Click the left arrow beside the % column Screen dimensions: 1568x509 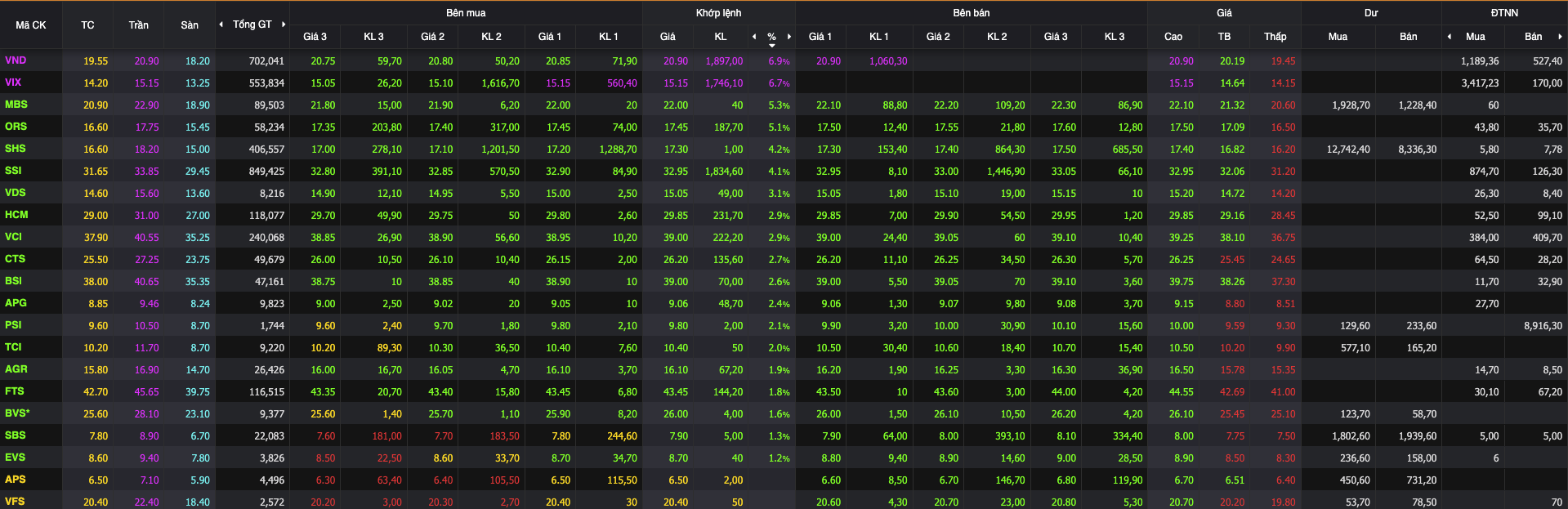(754, 37)
